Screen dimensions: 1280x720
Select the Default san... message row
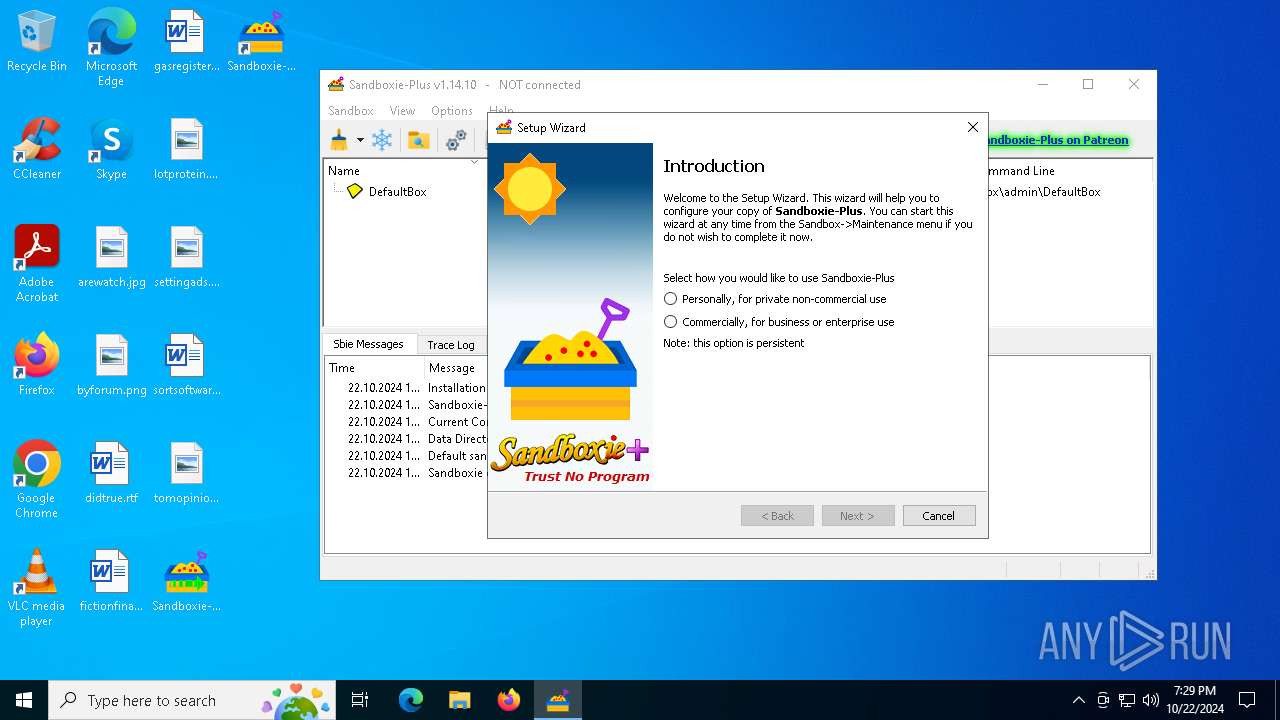406,456
